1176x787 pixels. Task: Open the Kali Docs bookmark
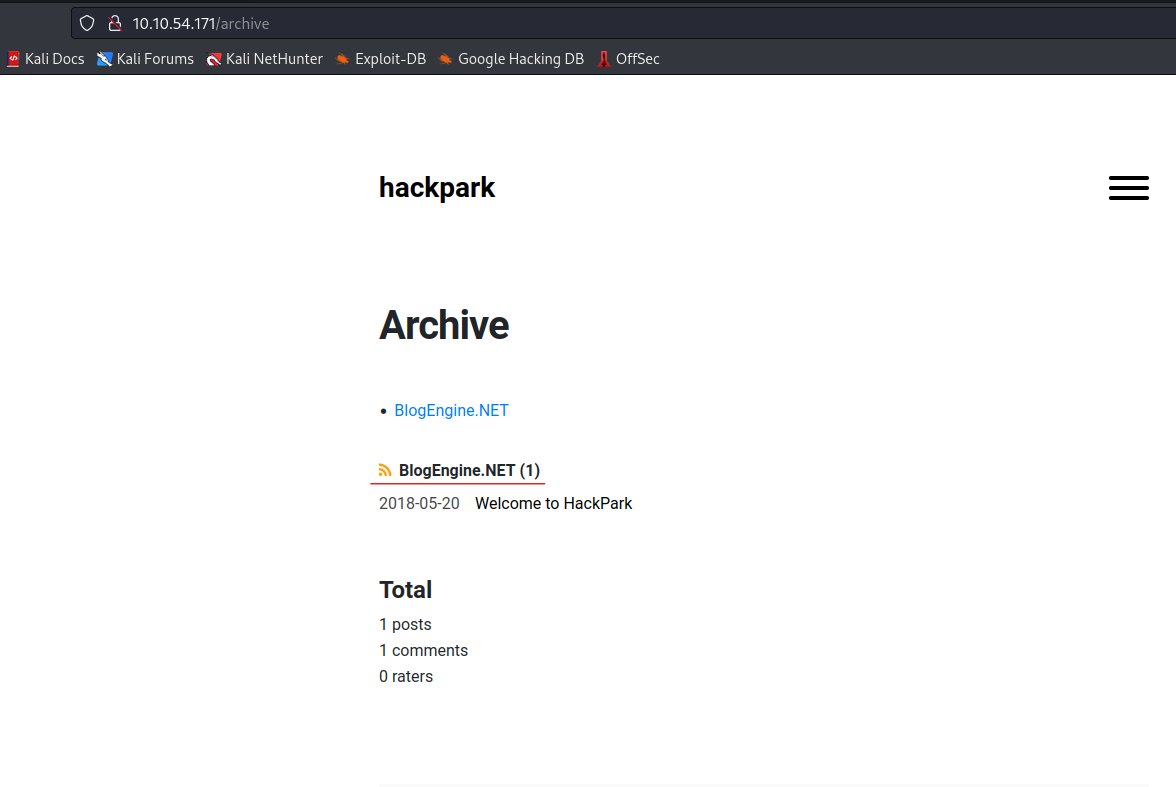pyautogui.click(x=46, y=59)
